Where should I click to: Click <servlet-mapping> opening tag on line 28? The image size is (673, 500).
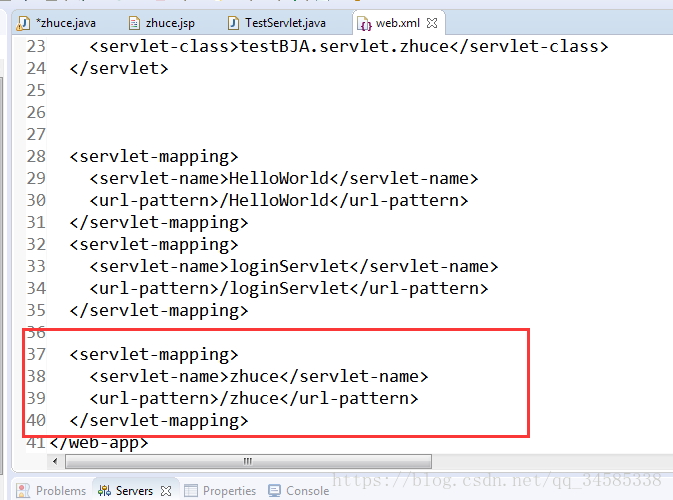pyautogui.click(x=154, y=156)
